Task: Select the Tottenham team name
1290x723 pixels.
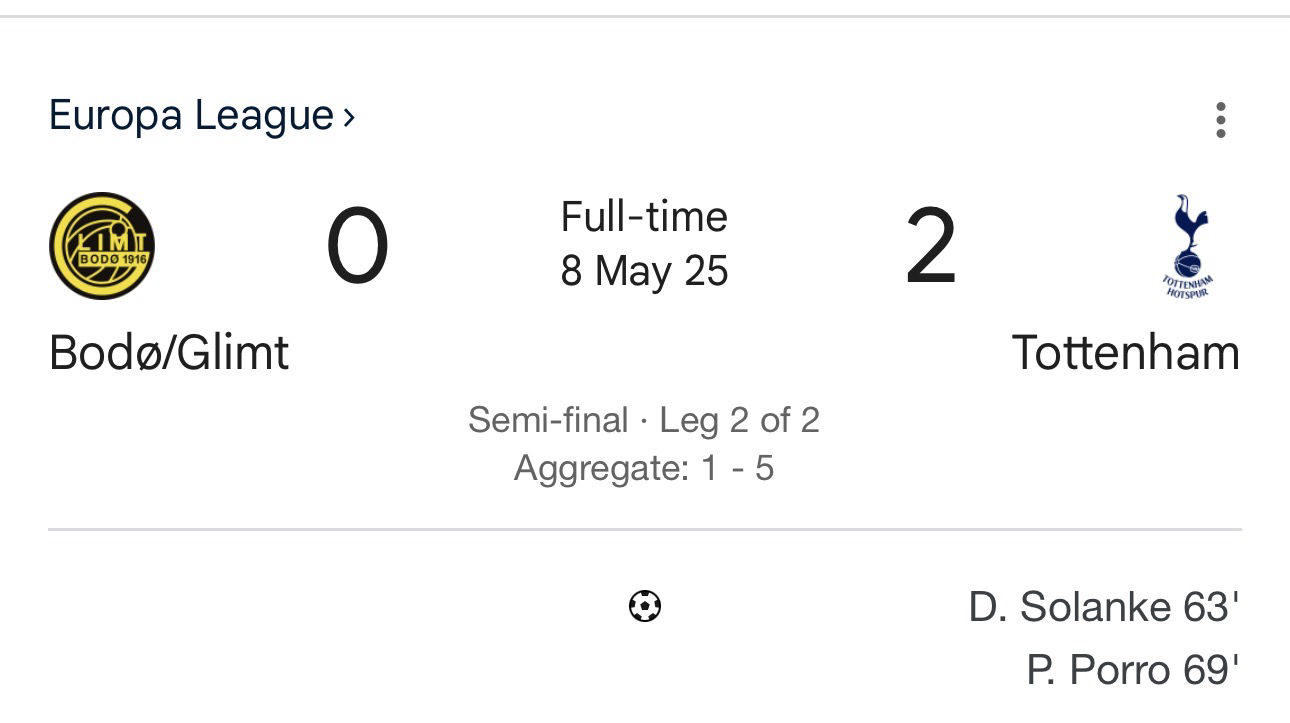Action: click(1125, 353)
